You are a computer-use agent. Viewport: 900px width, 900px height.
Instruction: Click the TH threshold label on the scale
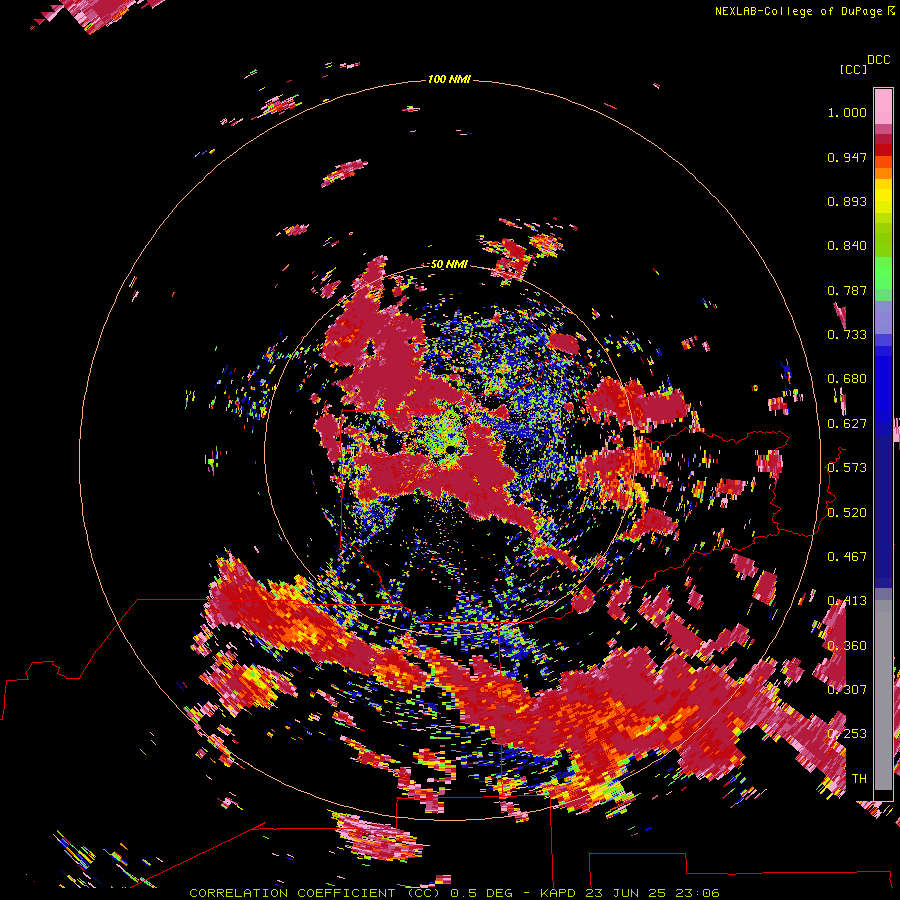(859, 779)
